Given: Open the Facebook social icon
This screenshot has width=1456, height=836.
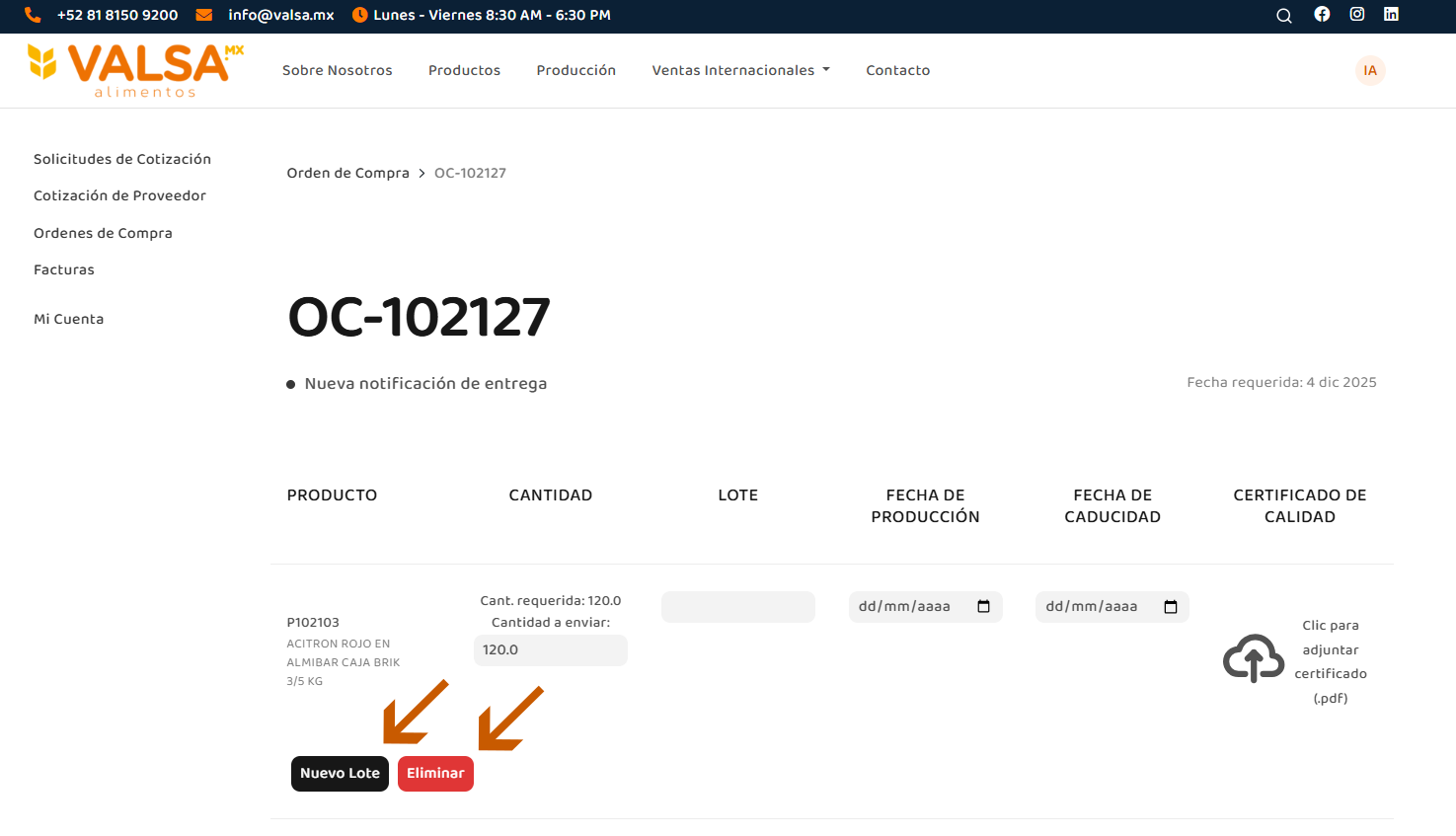Looking at the screenshot, I should (x=1322, y=14).
